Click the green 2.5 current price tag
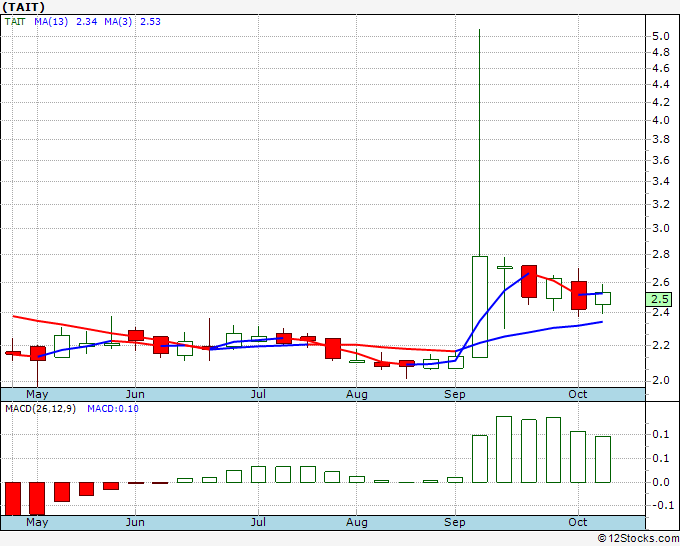Screen dimensions: 680x546 click(660, 299)
